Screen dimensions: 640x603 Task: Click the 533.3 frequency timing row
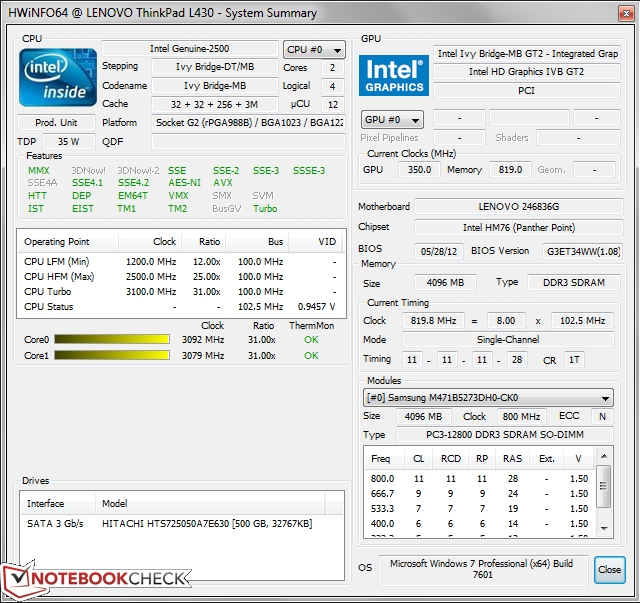point(479,509)
